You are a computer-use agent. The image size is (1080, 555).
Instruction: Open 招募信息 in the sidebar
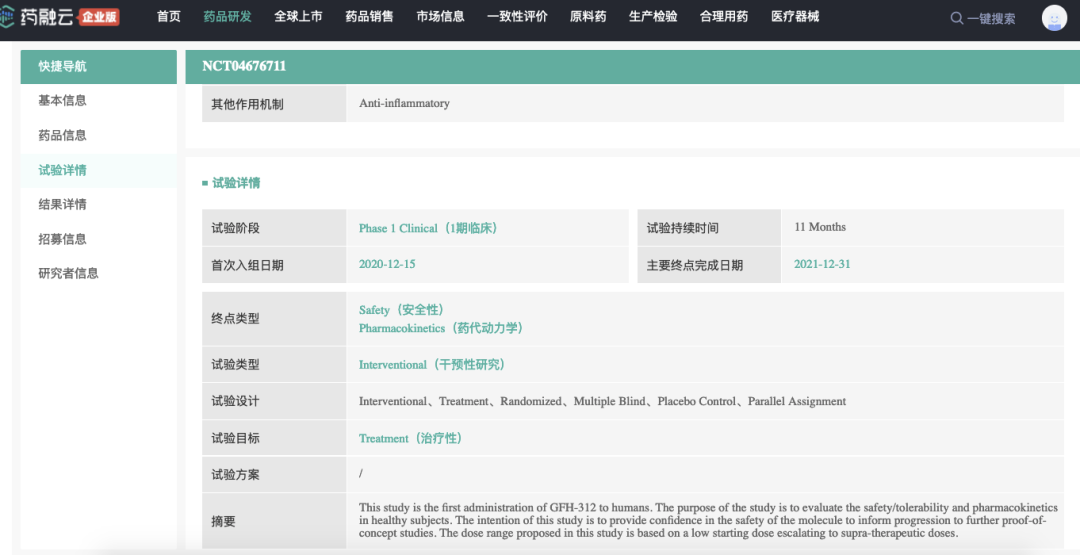62,239
